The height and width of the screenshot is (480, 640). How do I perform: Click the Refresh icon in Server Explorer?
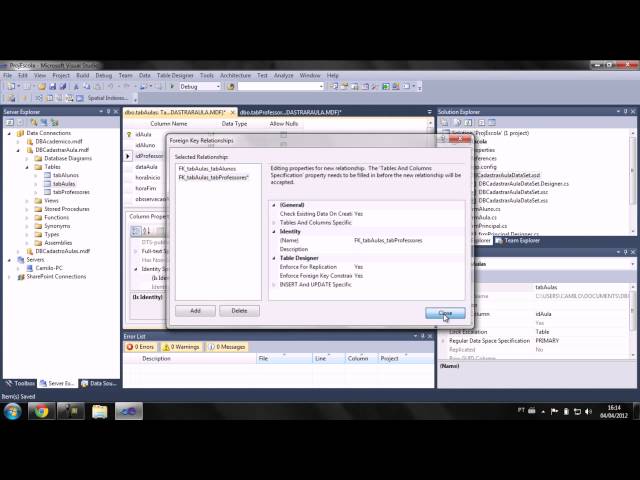(x=9, y=122)
